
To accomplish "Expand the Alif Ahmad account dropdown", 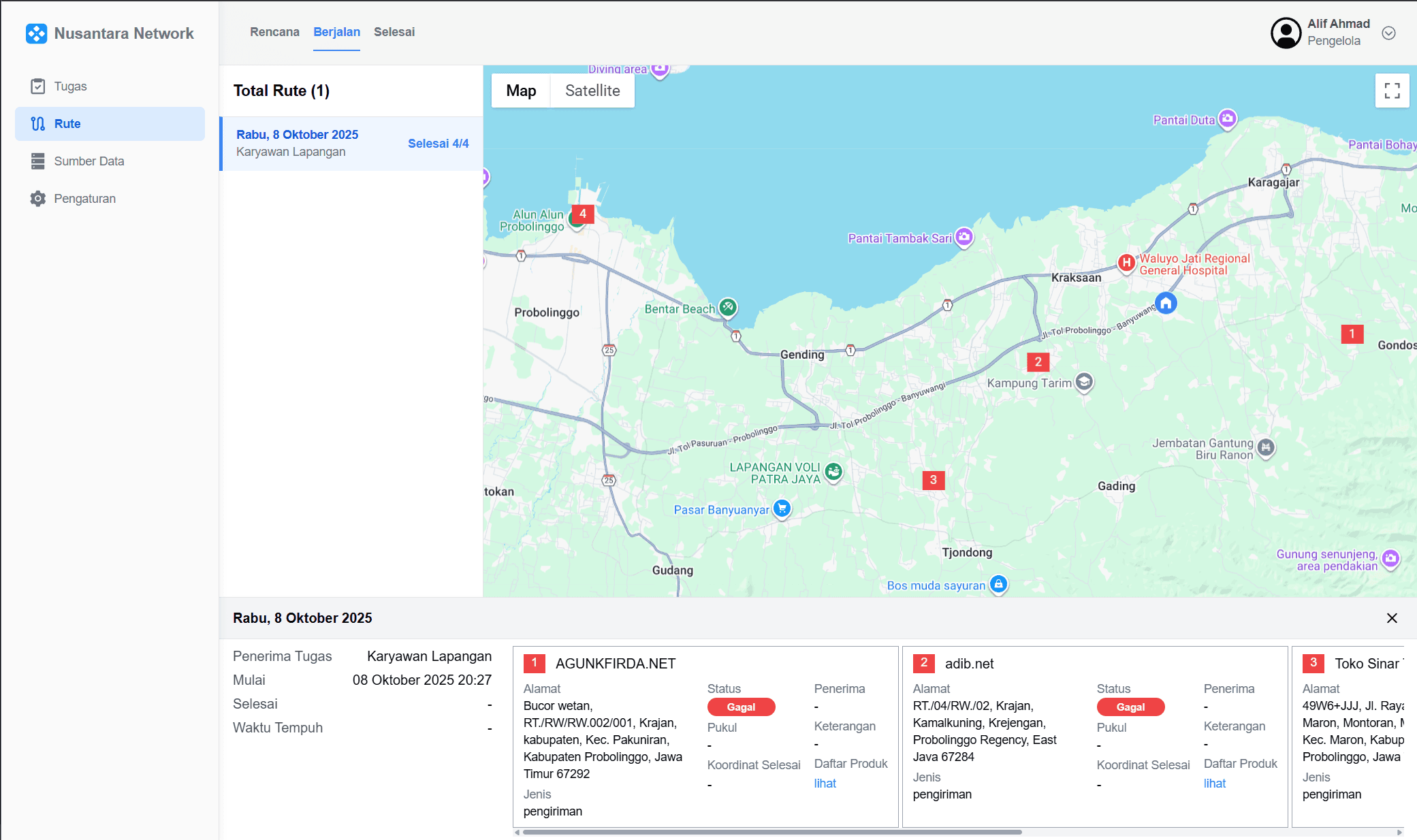I will coord(1389,33).
